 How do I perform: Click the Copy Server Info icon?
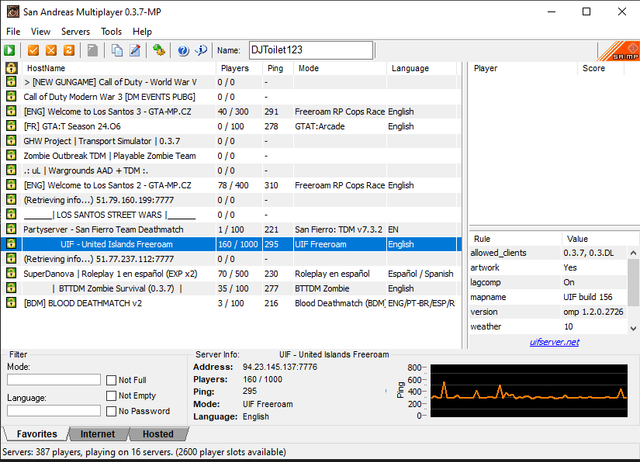click(117, 50)
